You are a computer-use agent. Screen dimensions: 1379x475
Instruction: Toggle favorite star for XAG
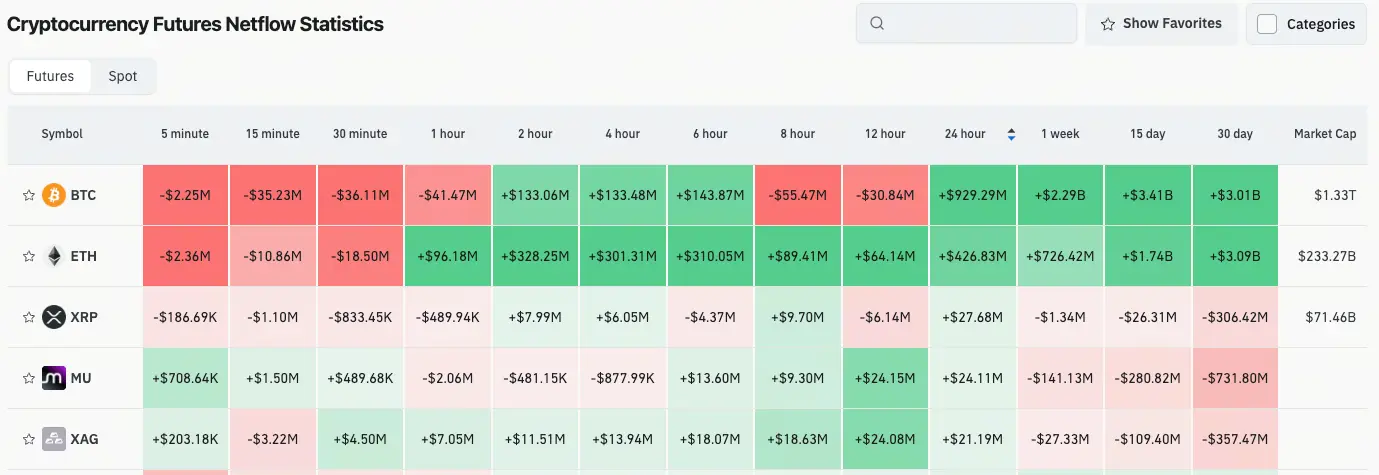coord(29,440)
